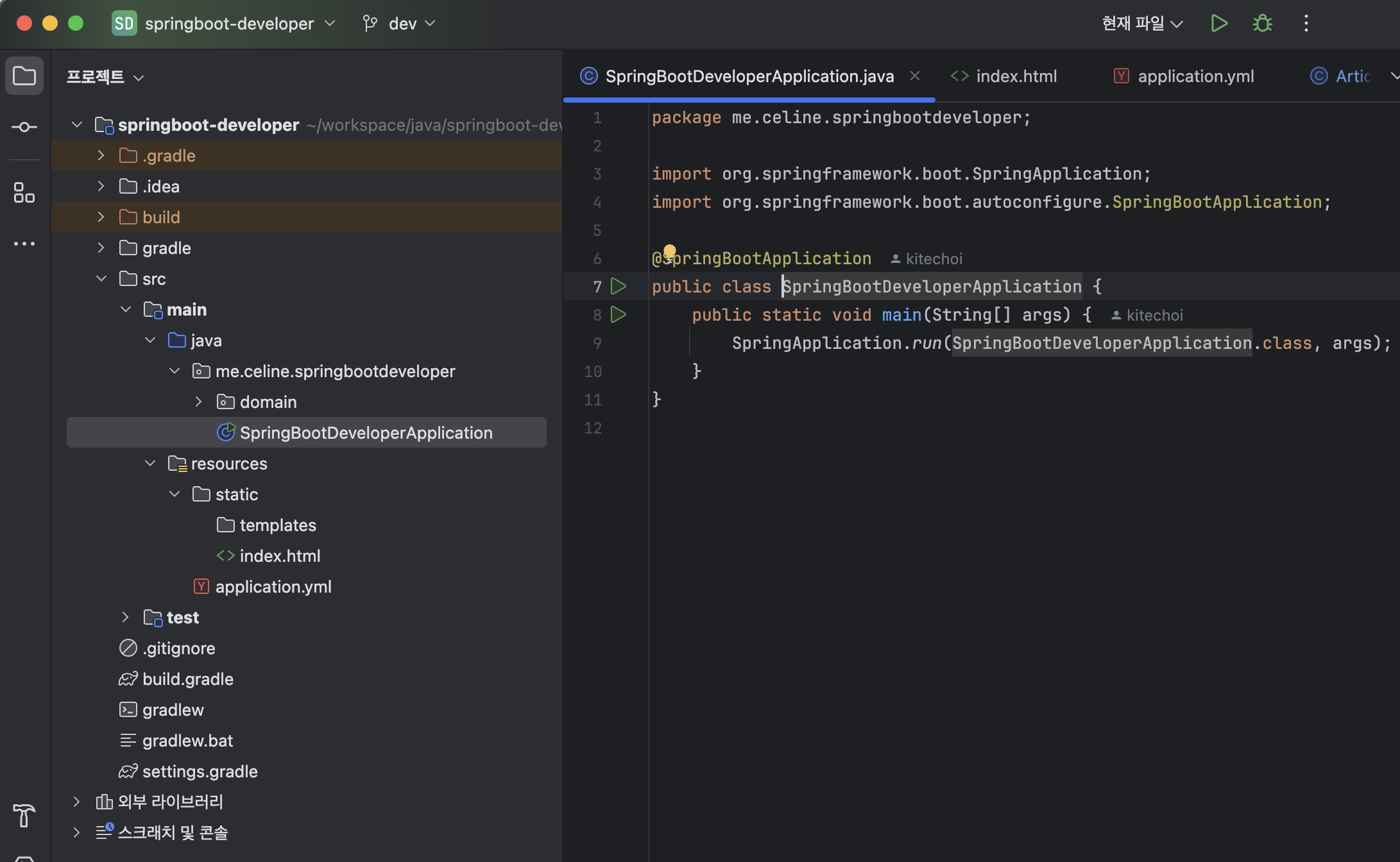Open the 현재 파일 run configuration dropdown

pyautogui.click(x=1141, y=23)
